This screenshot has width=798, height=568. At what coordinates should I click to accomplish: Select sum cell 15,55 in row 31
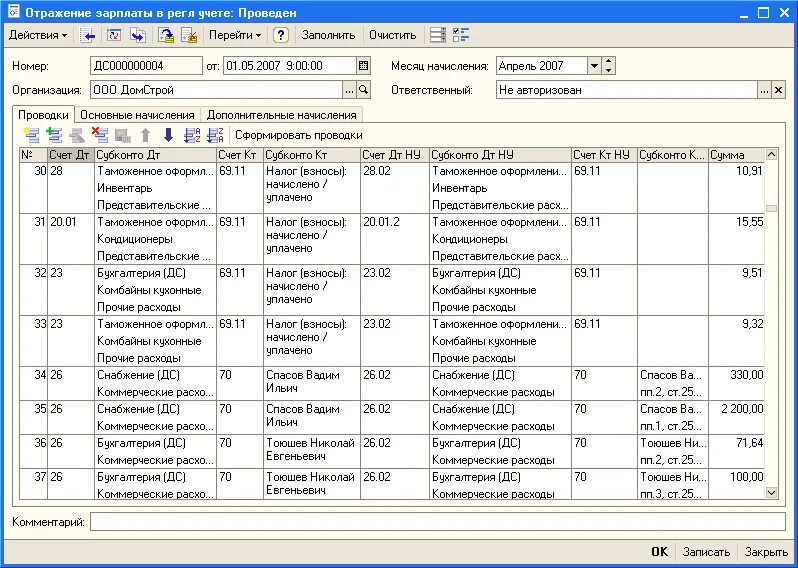click(x=736, y=239)
